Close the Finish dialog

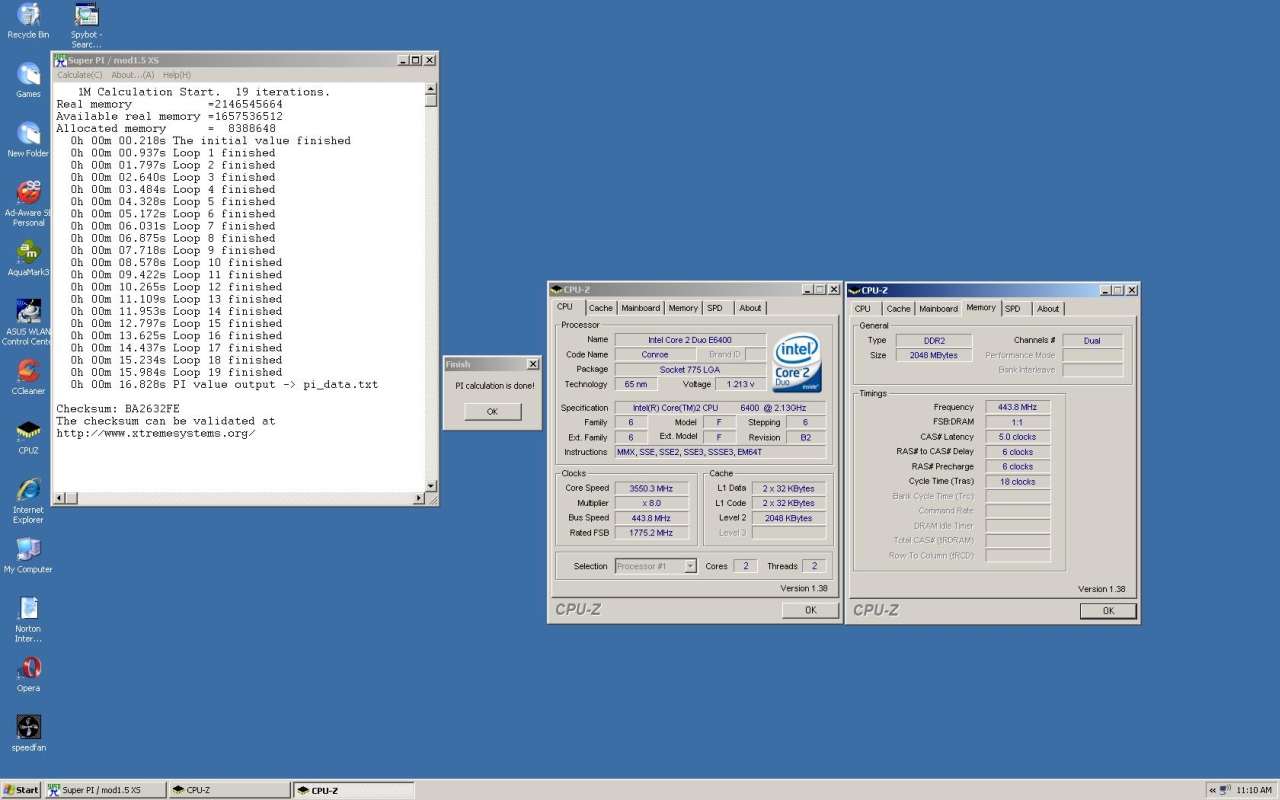click(x=532, y=364)
